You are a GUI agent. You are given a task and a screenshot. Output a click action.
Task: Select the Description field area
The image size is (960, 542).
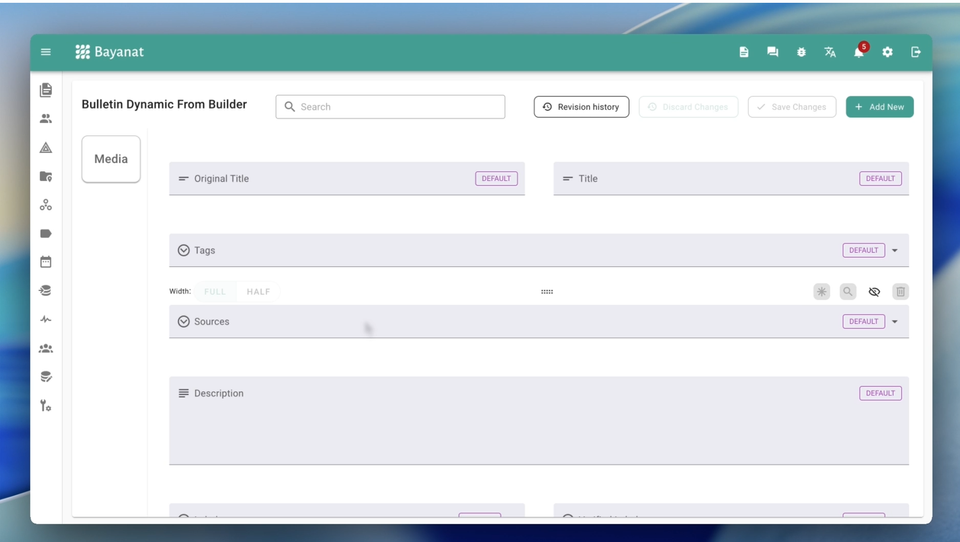click(x=539, y=421)
